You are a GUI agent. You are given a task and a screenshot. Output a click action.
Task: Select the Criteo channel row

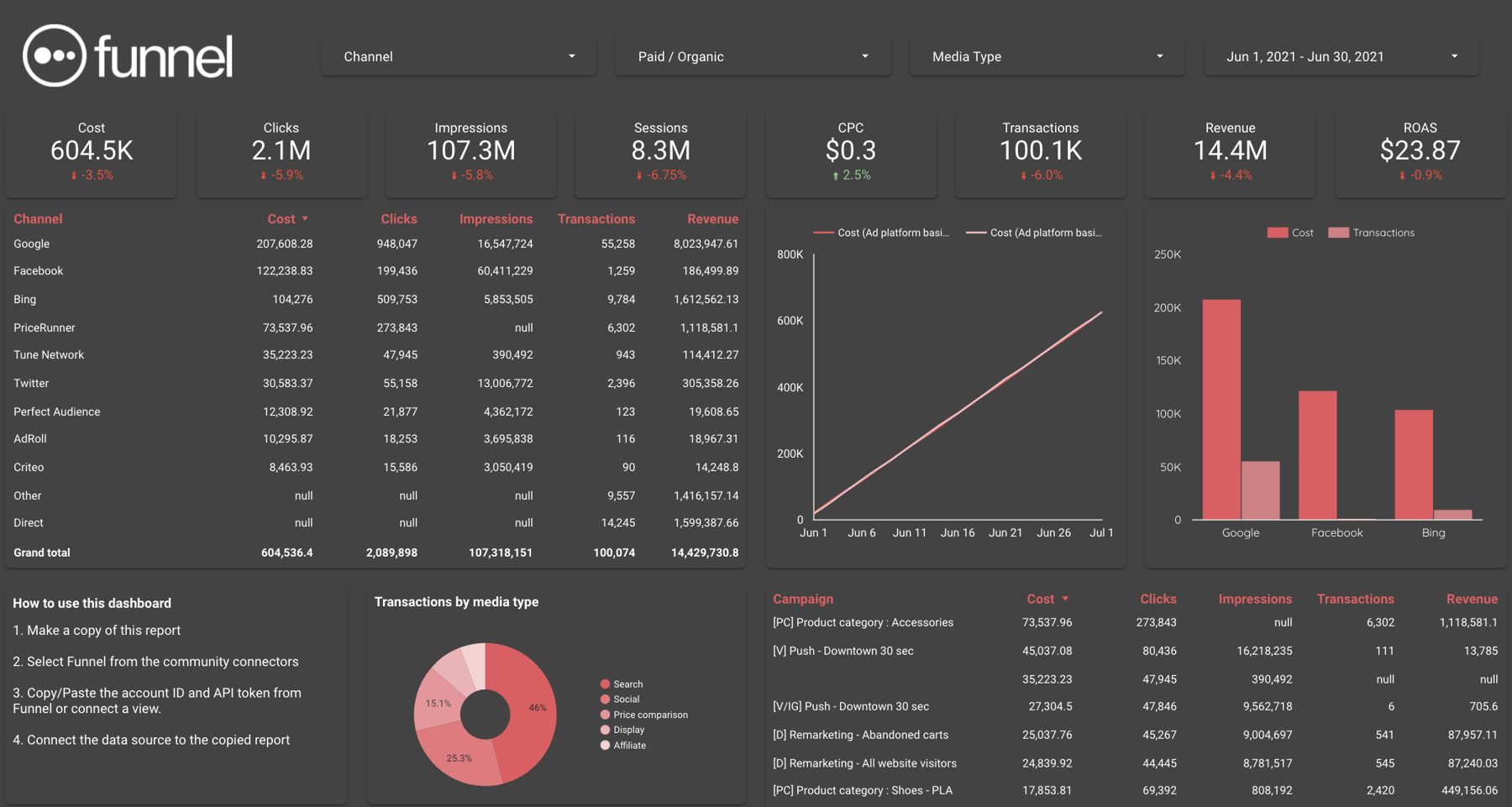(376, 467)
